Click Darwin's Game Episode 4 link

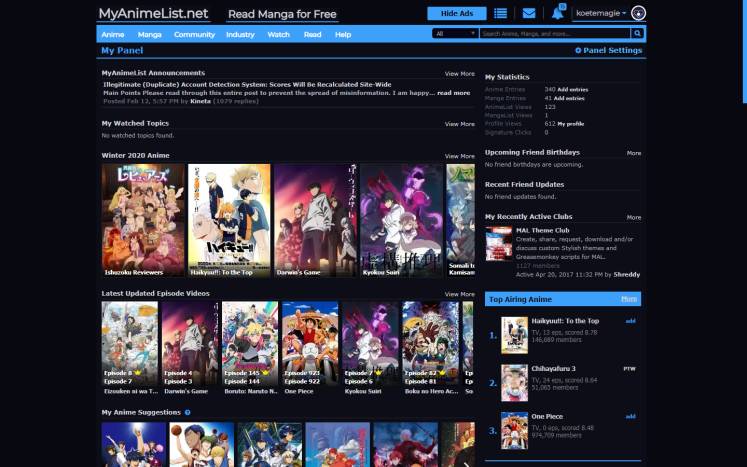pos(178,373)
